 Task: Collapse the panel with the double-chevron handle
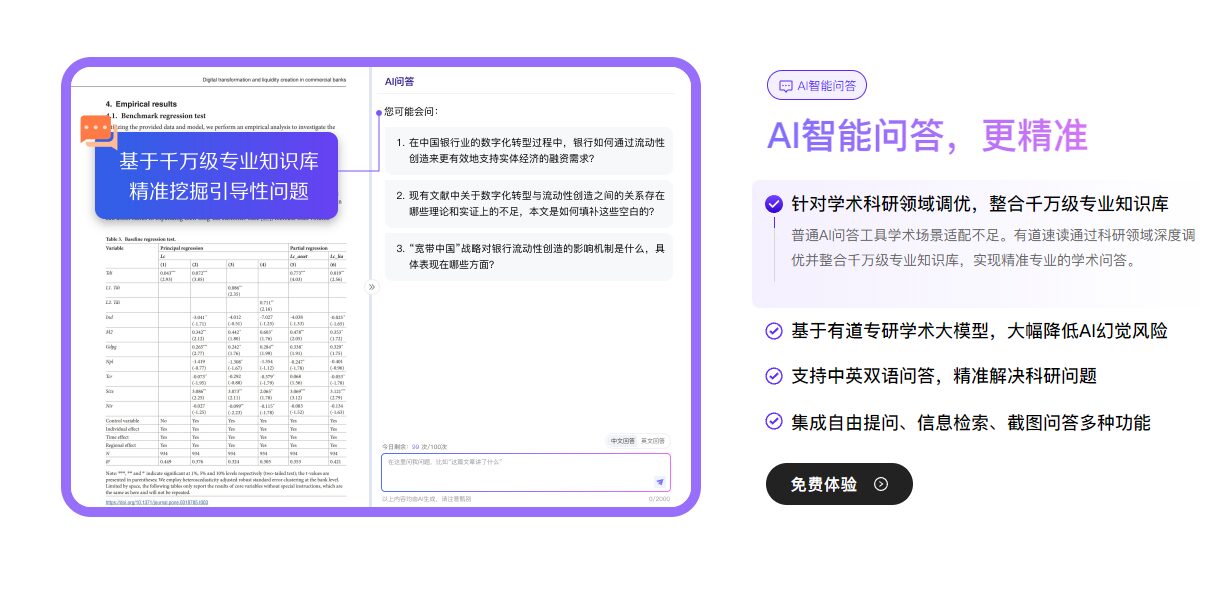tap(371, 287)
